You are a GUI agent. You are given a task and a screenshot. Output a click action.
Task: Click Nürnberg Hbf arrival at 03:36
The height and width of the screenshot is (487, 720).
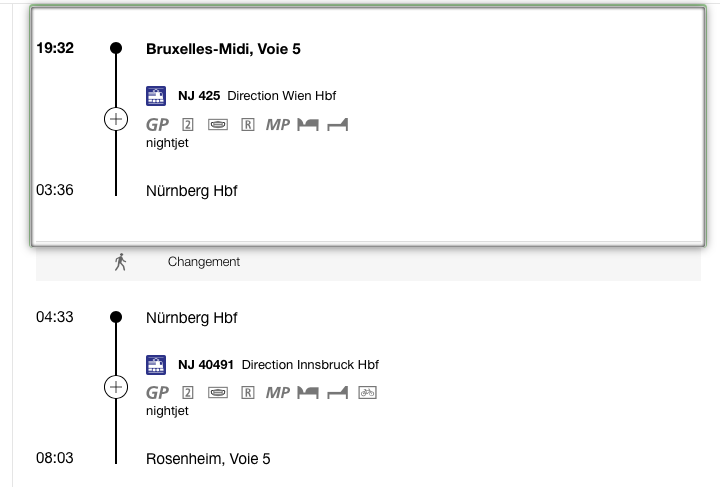(x=191, y=190)
